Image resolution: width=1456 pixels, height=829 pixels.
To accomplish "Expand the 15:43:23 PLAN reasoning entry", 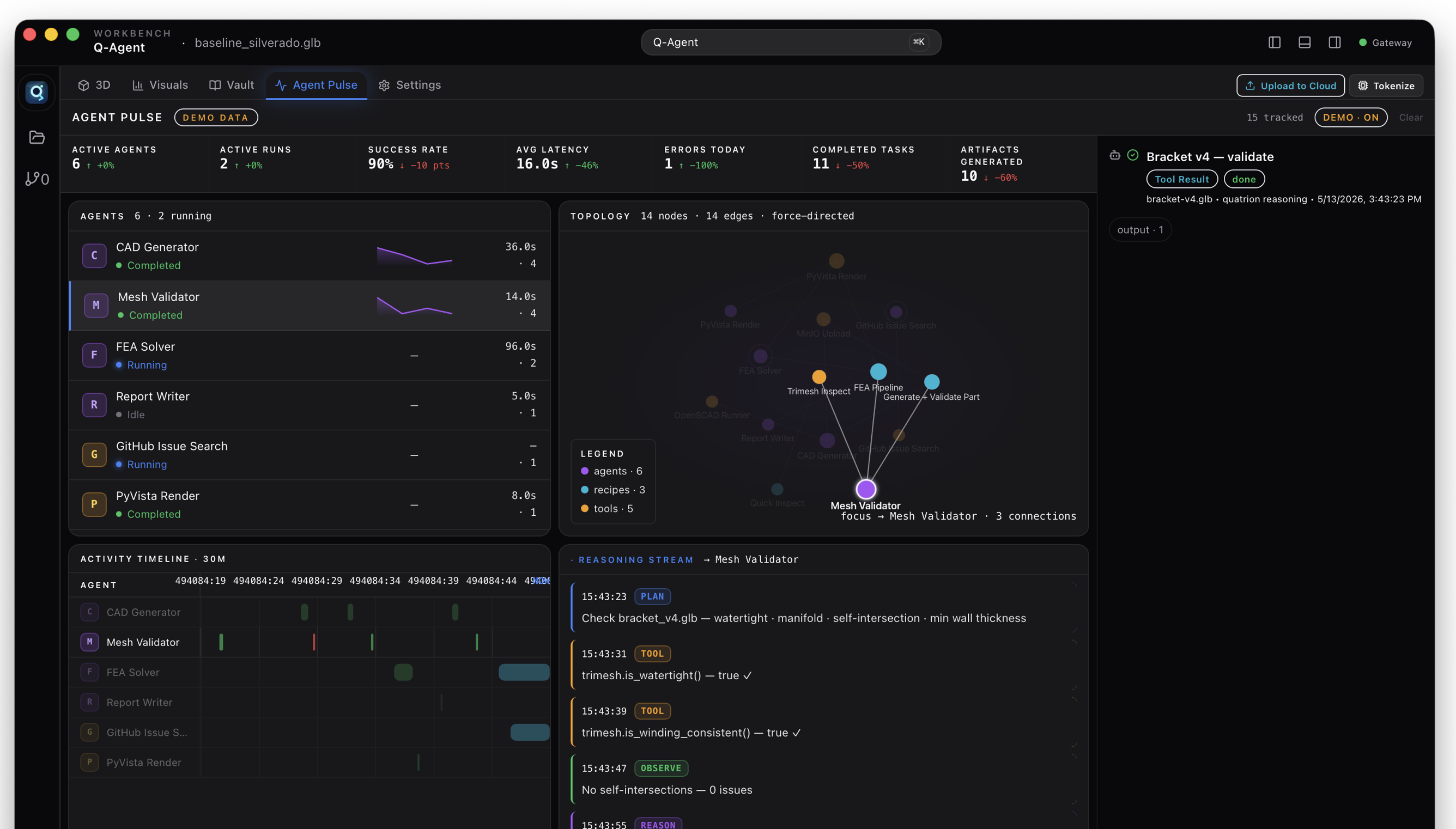I will 823,607.
